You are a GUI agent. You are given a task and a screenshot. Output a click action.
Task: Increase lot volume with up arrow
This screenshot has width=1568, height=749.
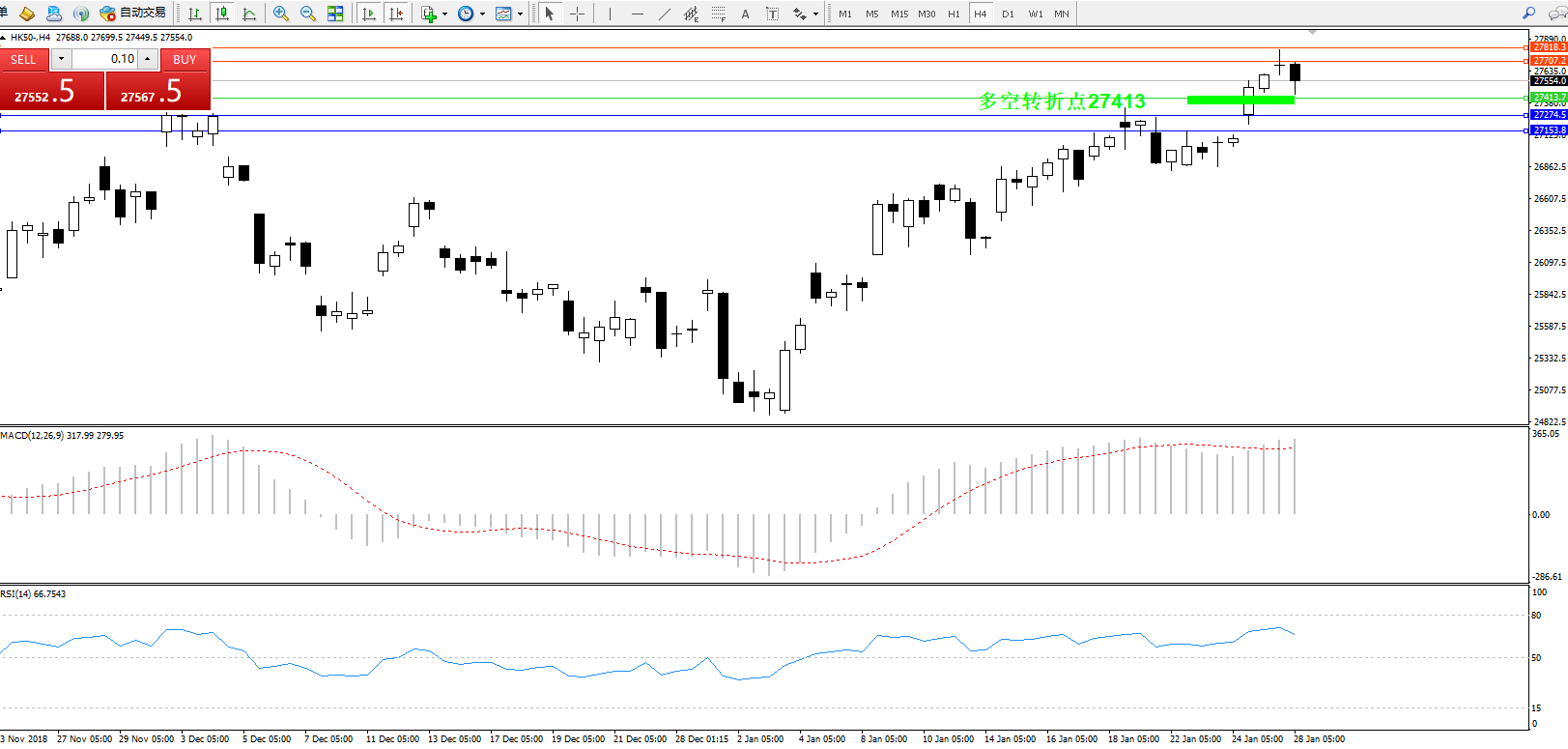[x=148, y=59]
